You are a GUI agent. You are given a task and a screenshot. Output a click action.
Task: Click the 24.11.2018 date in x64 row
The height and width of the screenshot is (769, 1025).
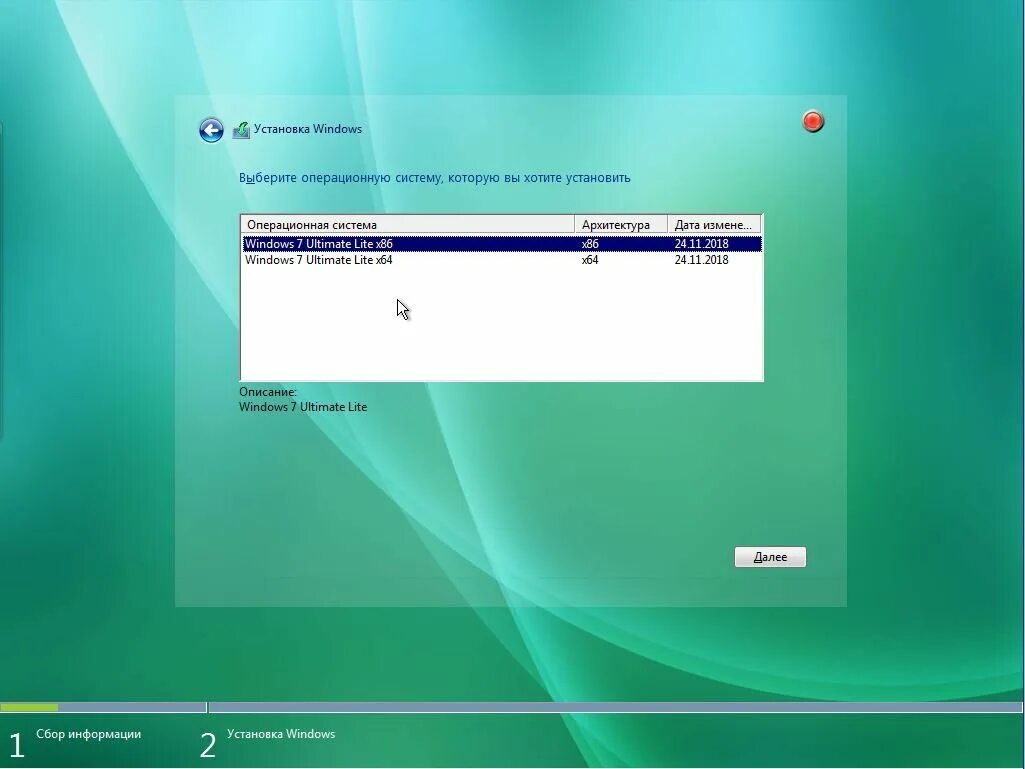pos(701,260)
